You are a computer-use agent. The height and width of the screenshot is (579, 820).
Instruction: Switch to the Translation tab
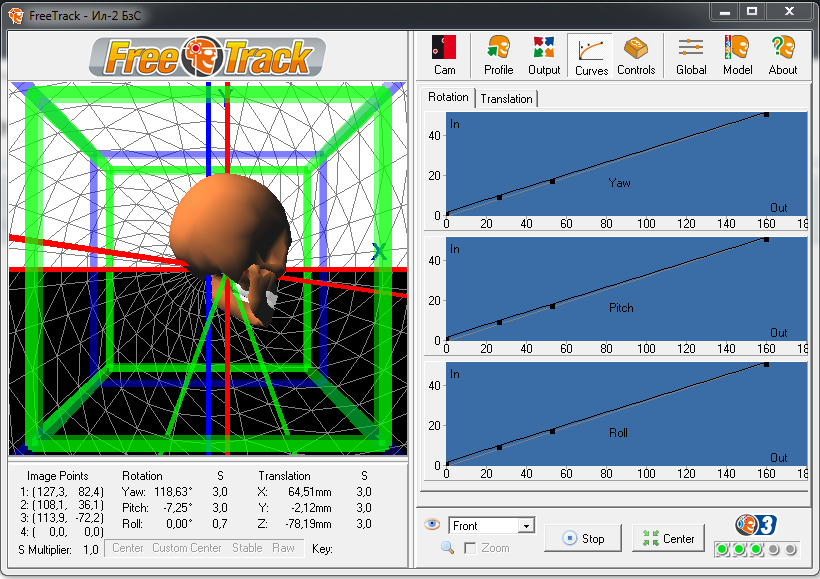click(x=506, y=99)
